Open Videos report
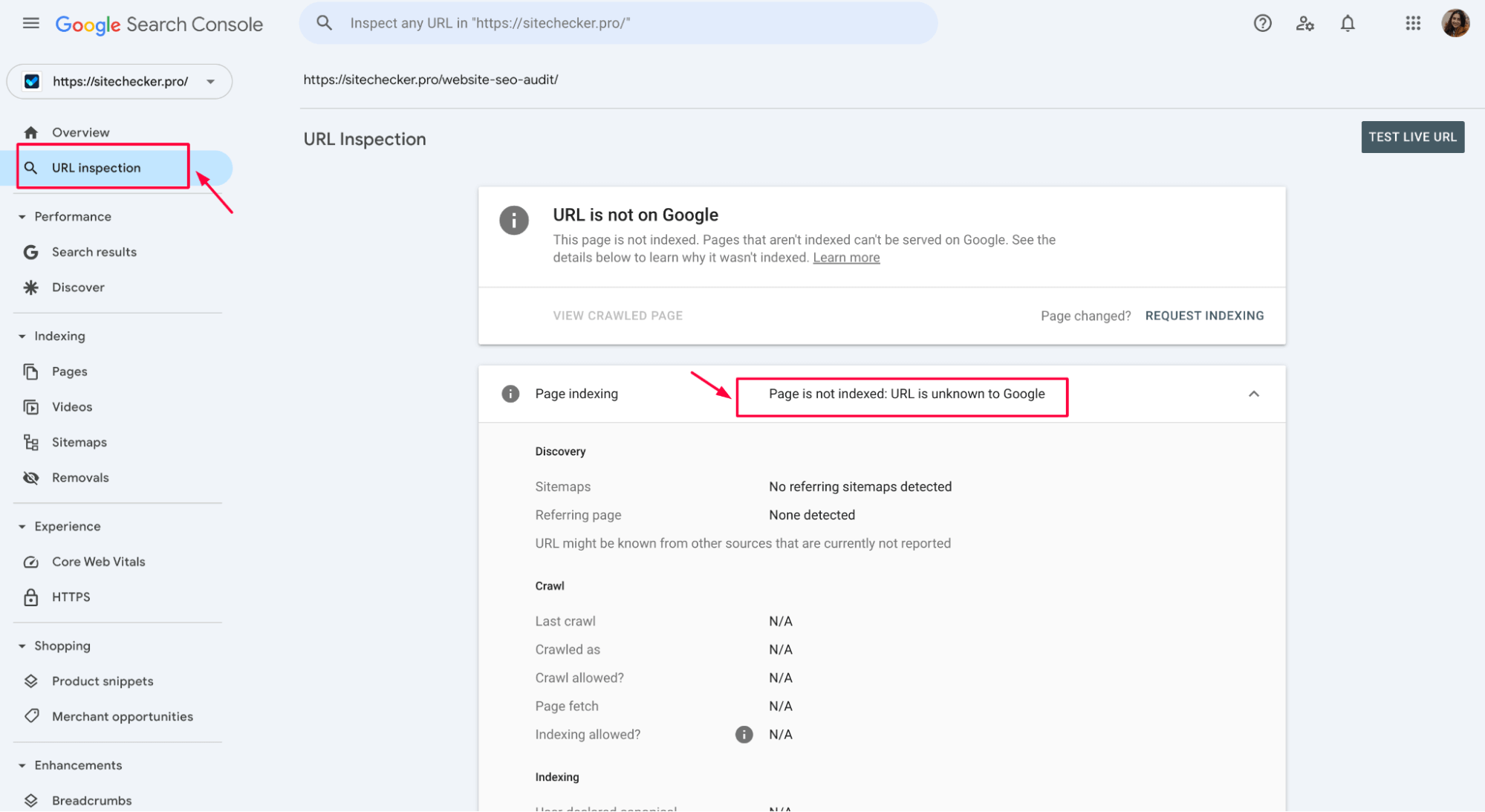Image resolution: width=1485 pixels, height=812 pixels. 71,407
